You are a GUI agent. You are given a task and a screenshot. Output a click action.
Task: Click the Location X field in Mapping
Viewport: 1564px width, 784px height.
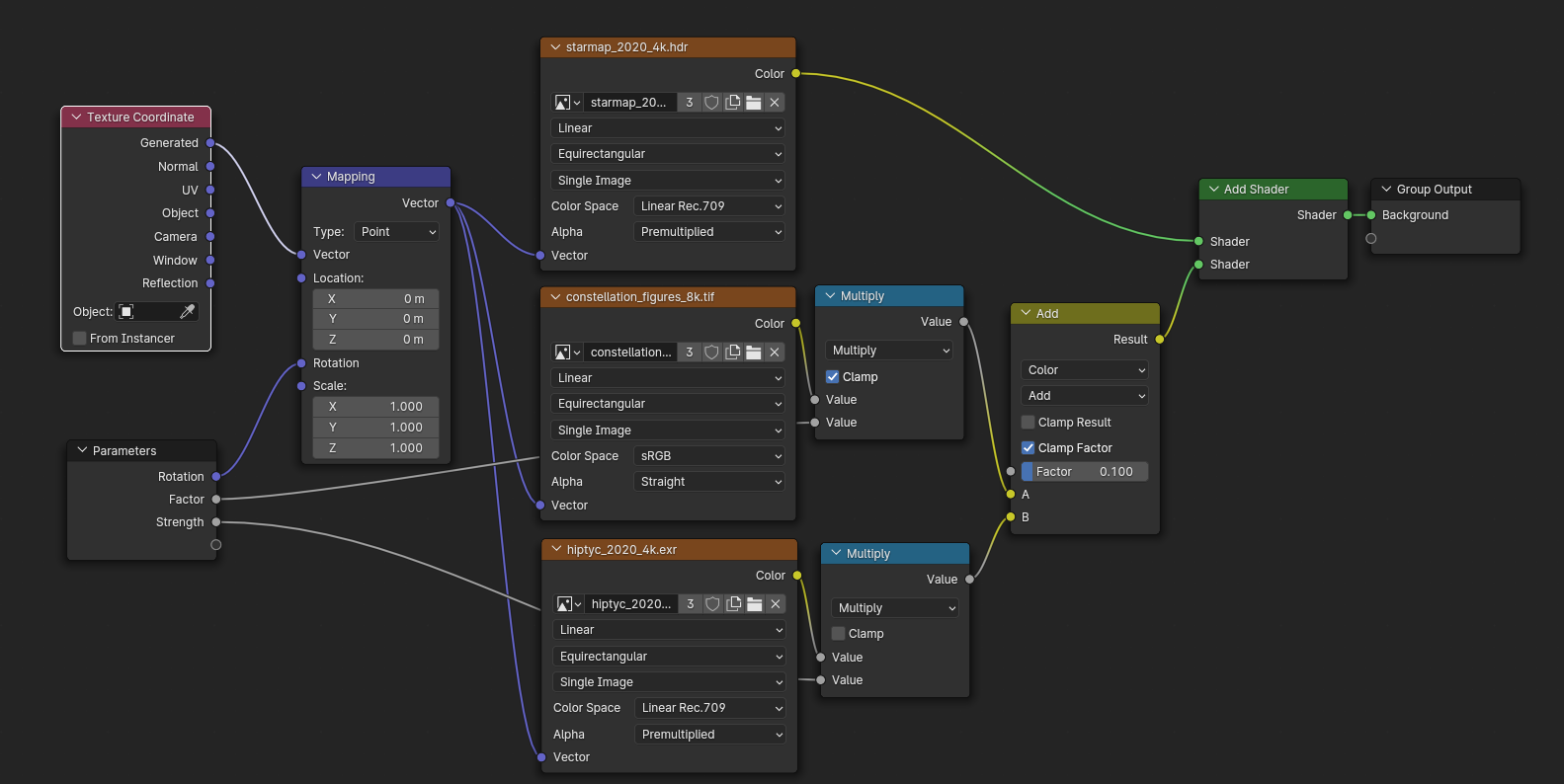[x=375, y=299]
